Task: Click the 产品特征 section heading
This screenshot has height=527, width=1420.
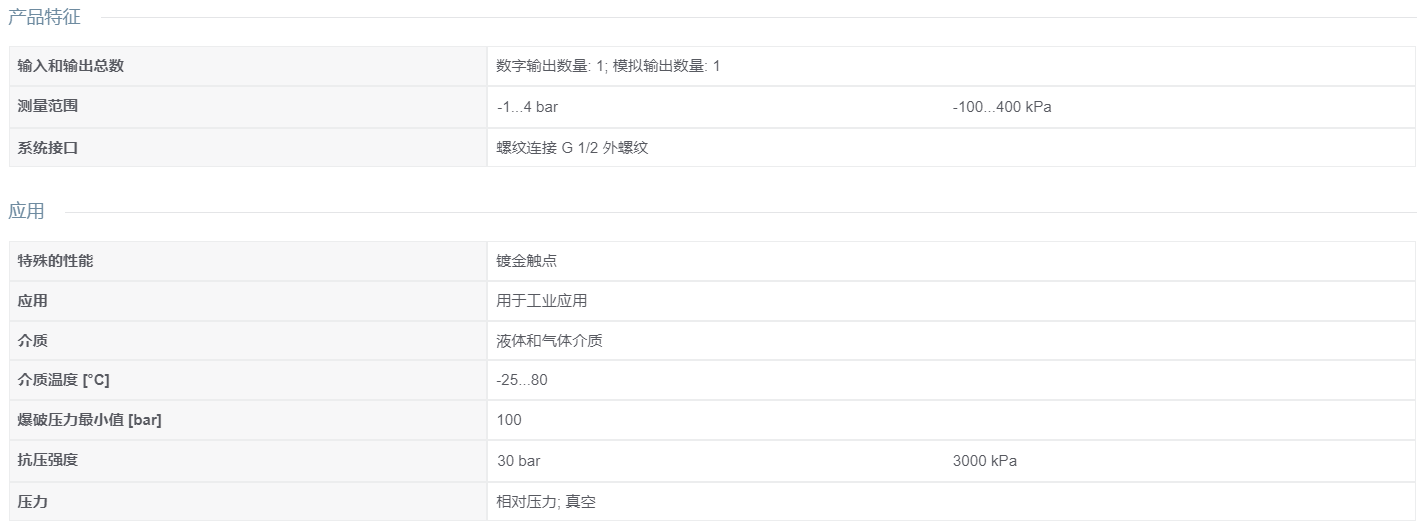Action: [x=44, y=16]
